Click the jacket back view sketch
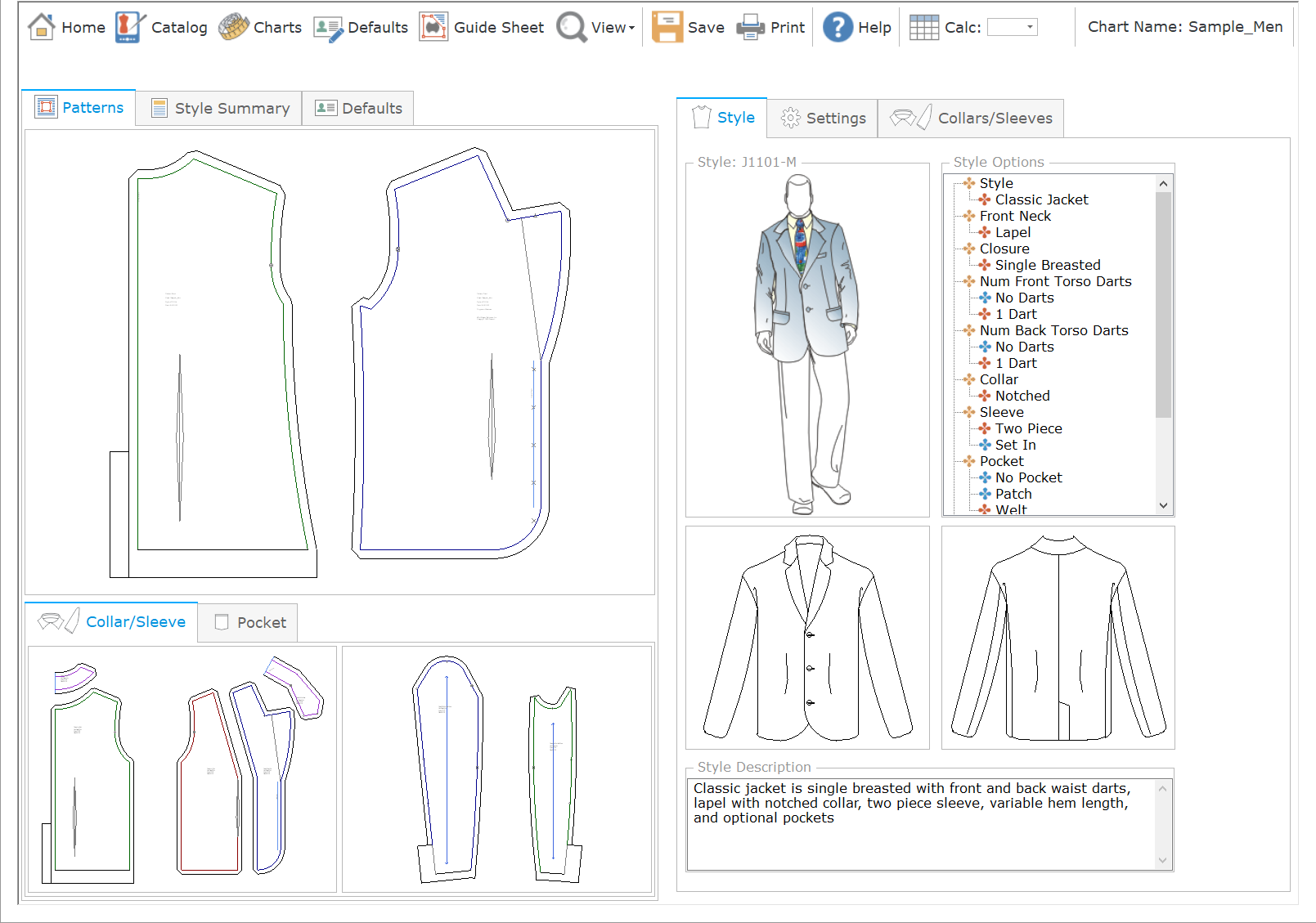 pyautogui.click(x=1058, y=638)
